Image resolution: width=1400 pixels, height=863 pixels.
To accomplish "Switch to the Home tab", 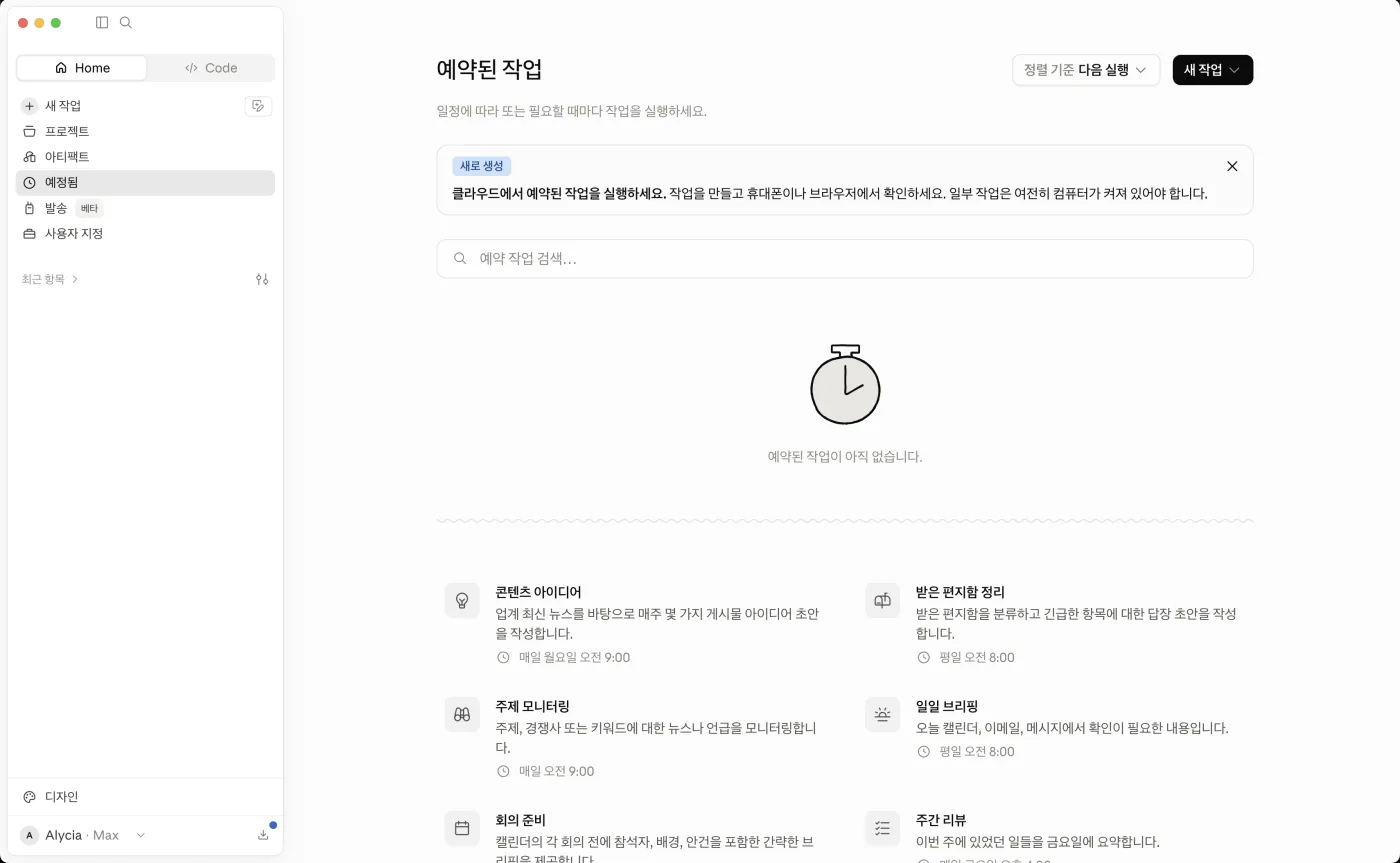I will 82,68.
